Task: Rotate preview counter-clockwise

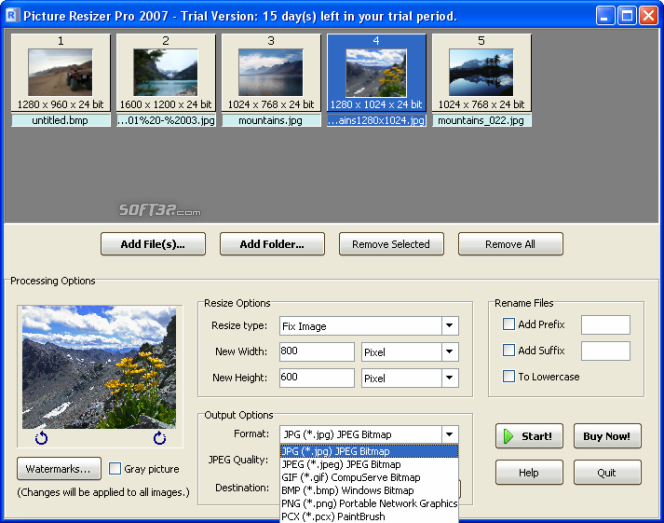Action: pyautogui.click(x=41, y=438)
